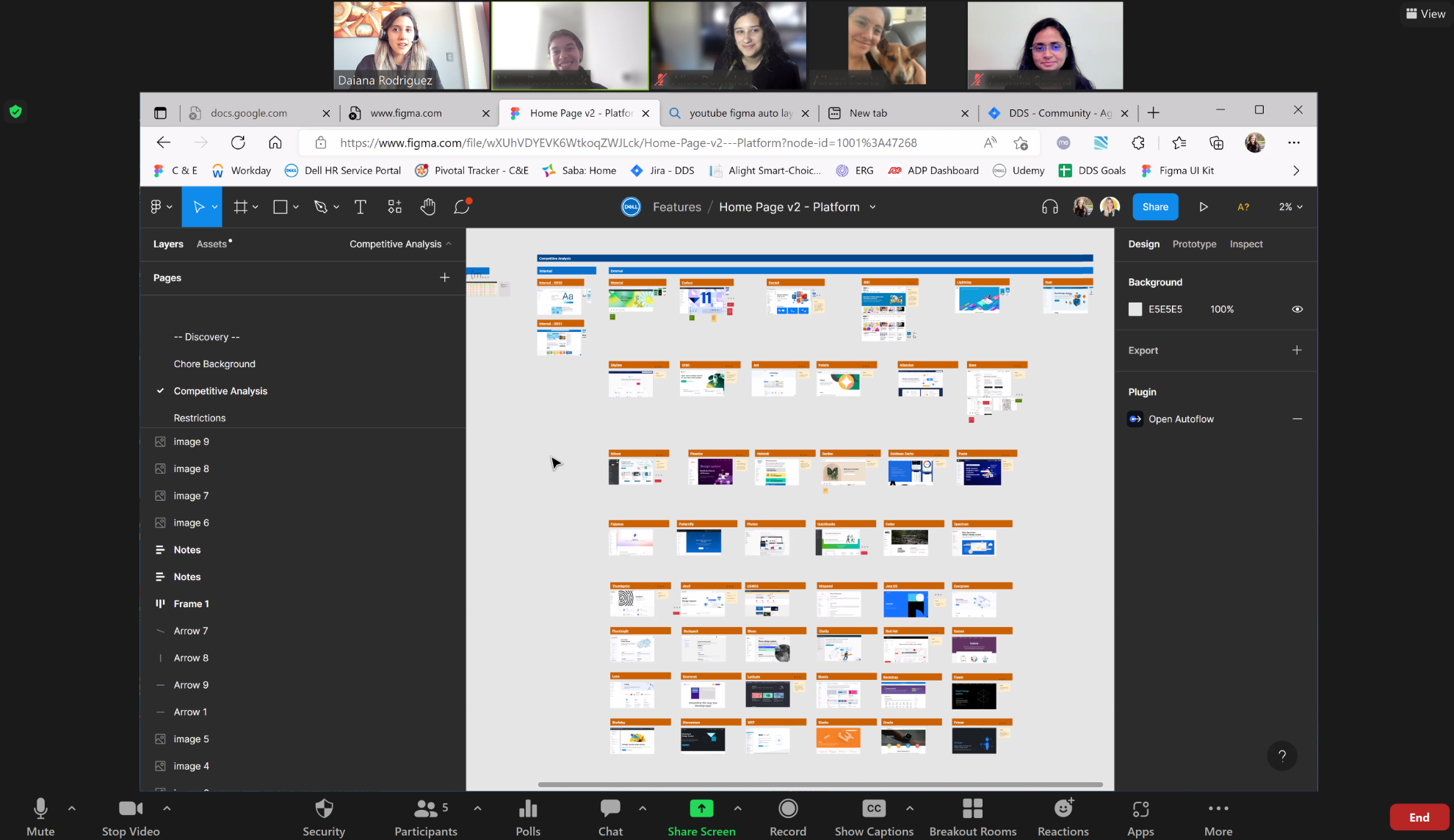Open the Assets tab
This screenshot has height=840, width=1454.
[x=211, y=244]
